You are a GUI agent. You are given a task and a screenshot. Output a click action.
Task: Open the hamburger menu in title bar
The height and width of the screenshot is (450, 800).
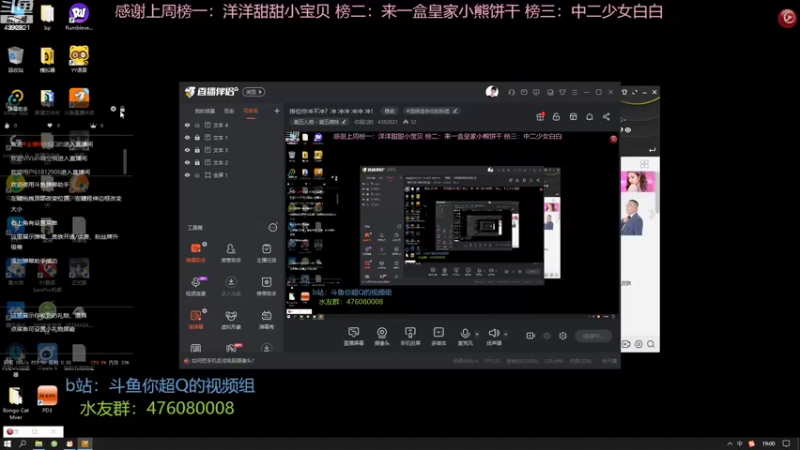pyautogui.click(x=574, y=92)
